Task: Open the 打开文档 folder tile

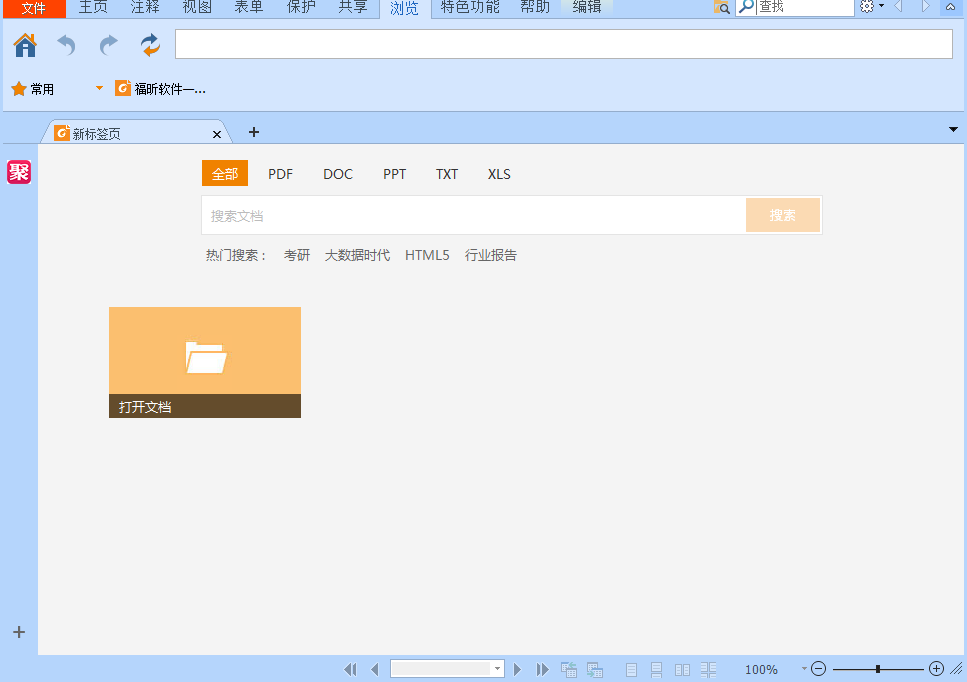Action: [x=204, y=362]
